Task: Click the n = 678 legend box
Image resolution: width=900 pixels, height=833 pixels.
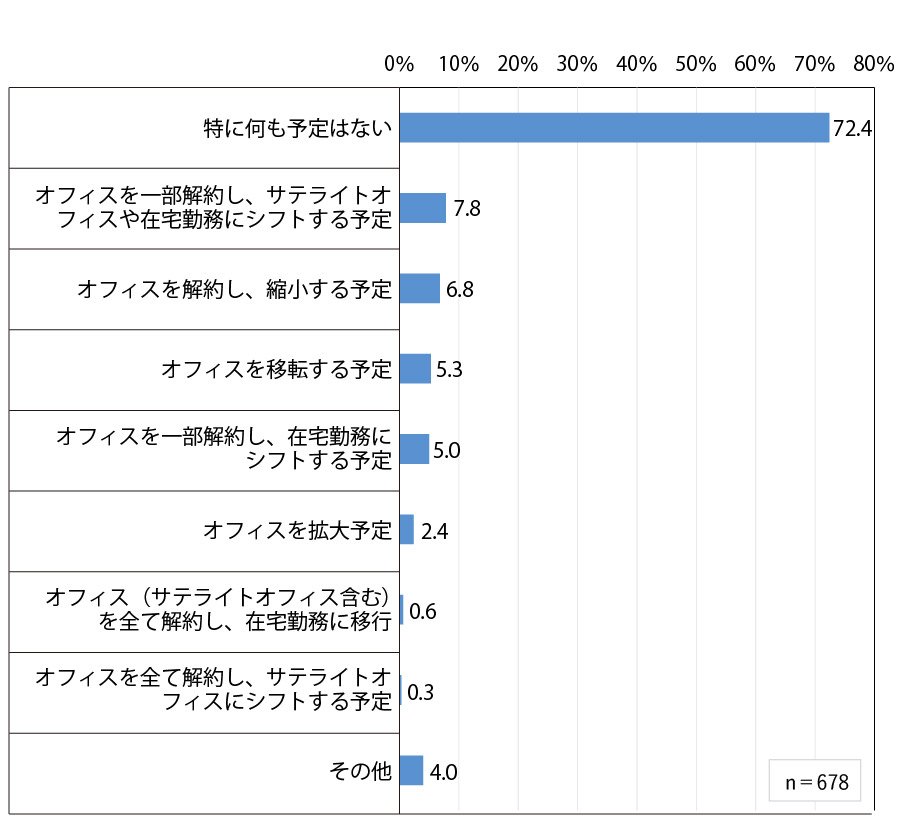Action: pyautogui.click(x=815, y=781)
